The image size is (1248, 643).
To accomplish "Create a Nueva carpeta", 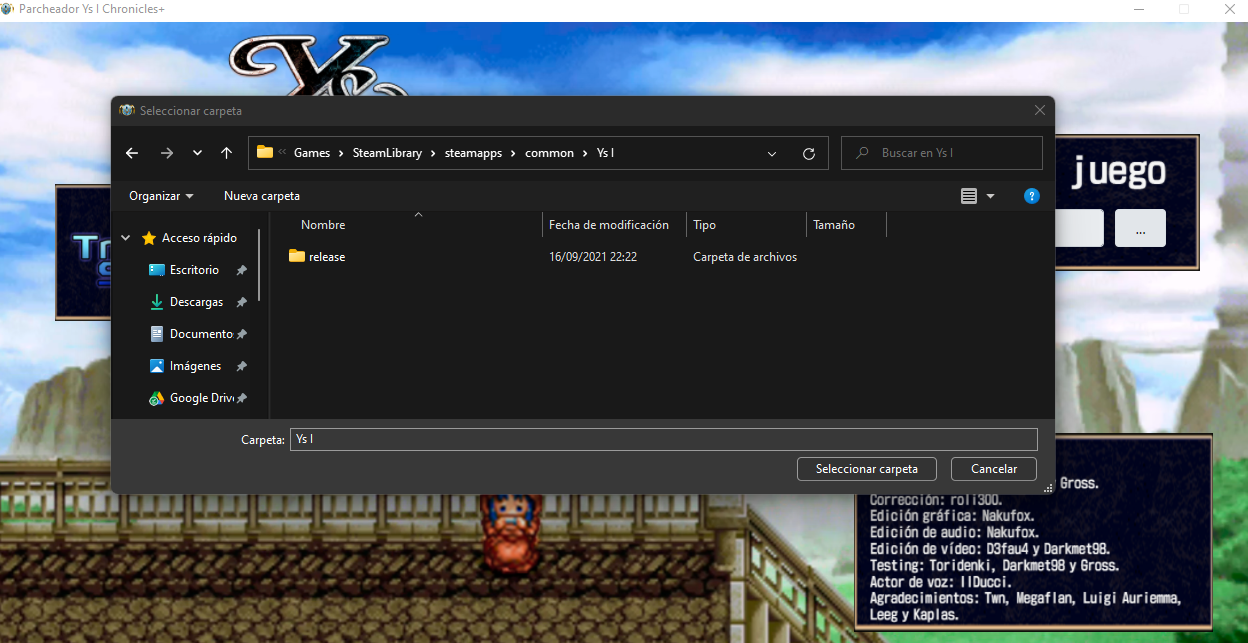I will 262,196.
